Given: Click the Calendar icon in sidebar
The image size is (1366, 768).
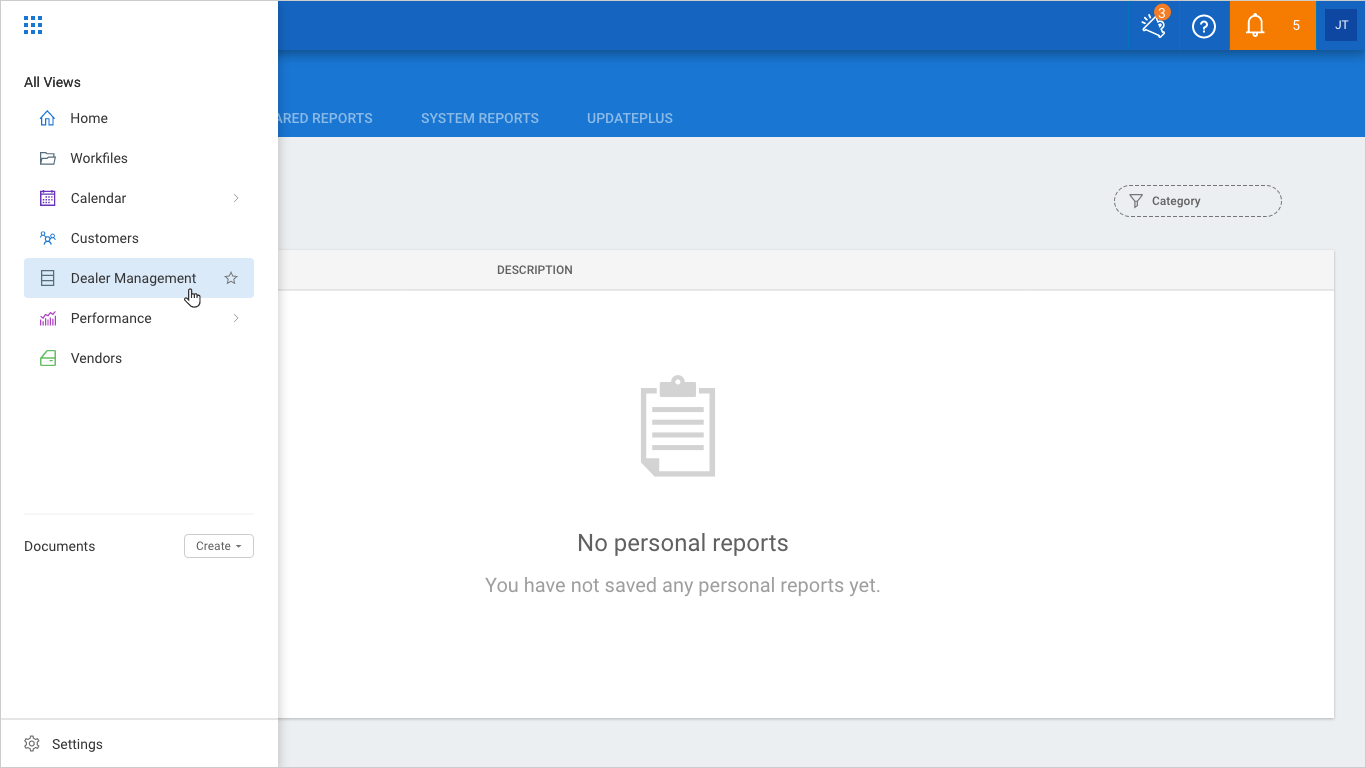Looking at the screenshot, I should [47, 198].
